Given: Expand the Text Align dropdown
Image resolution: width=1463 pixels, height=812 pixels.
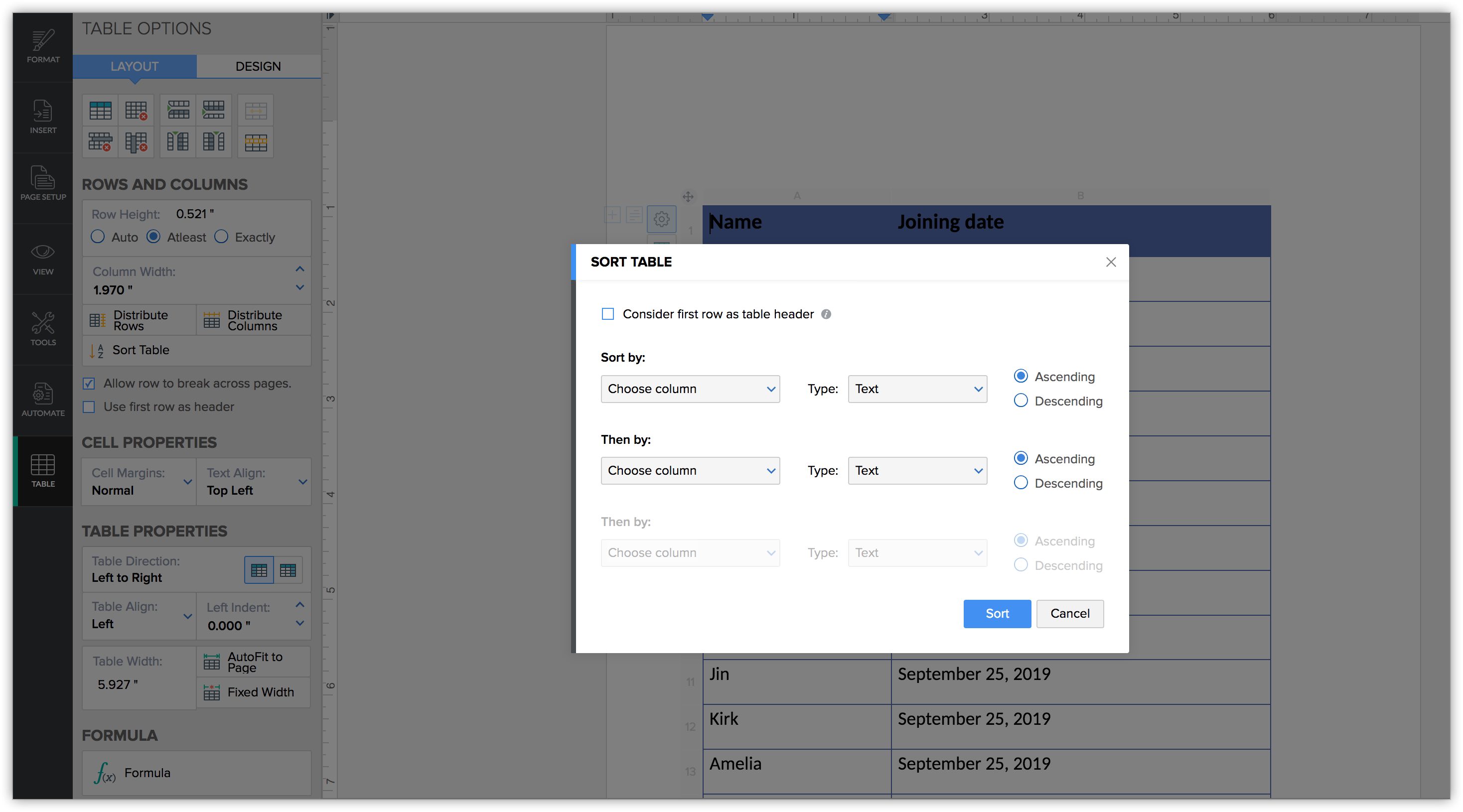Looking at the screenshot, I should pos(302,482).
